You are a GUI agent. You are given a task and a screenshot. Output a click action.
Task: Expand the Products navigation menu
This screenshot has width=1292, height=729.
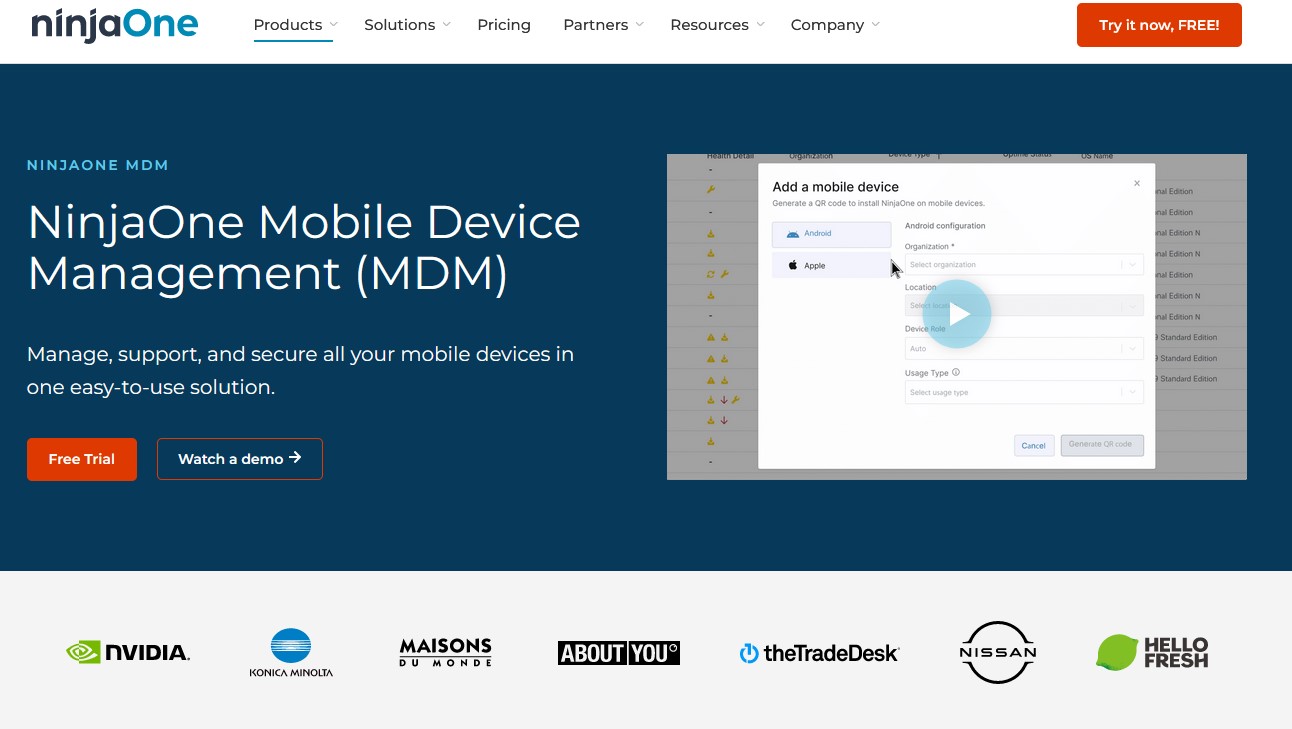pos(287,24)
